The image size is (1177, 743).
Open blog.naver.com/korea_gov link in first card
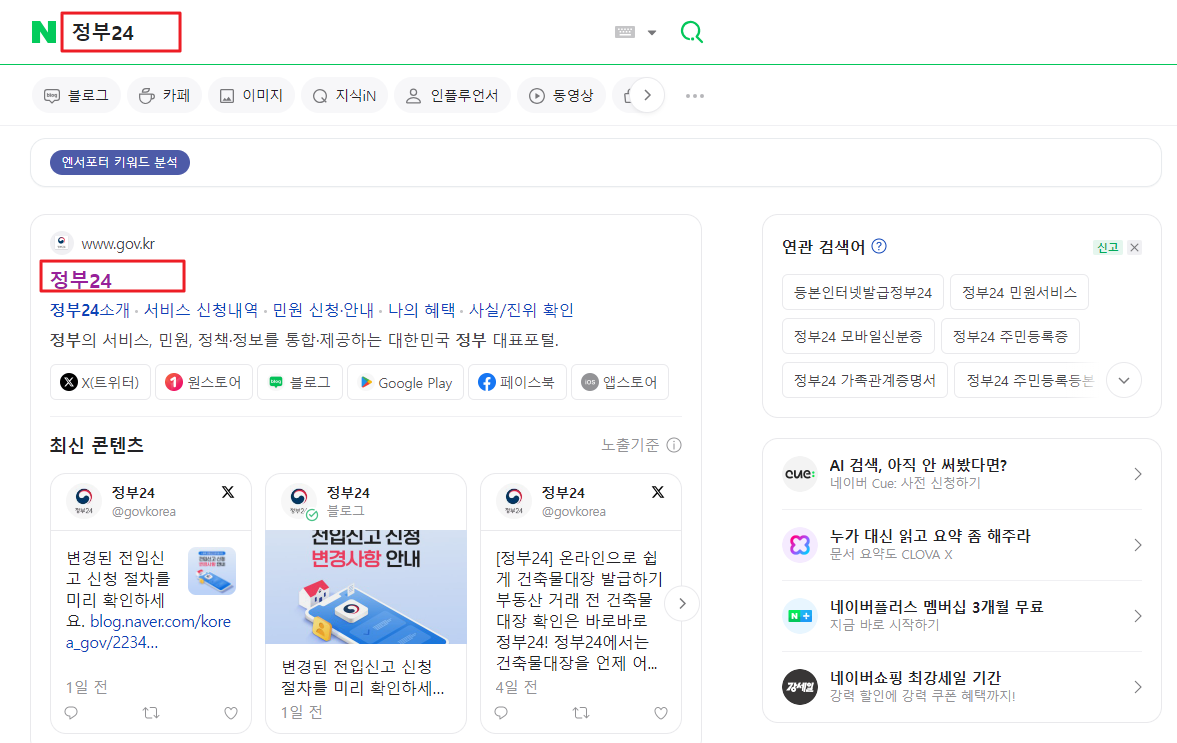[149, 632]
